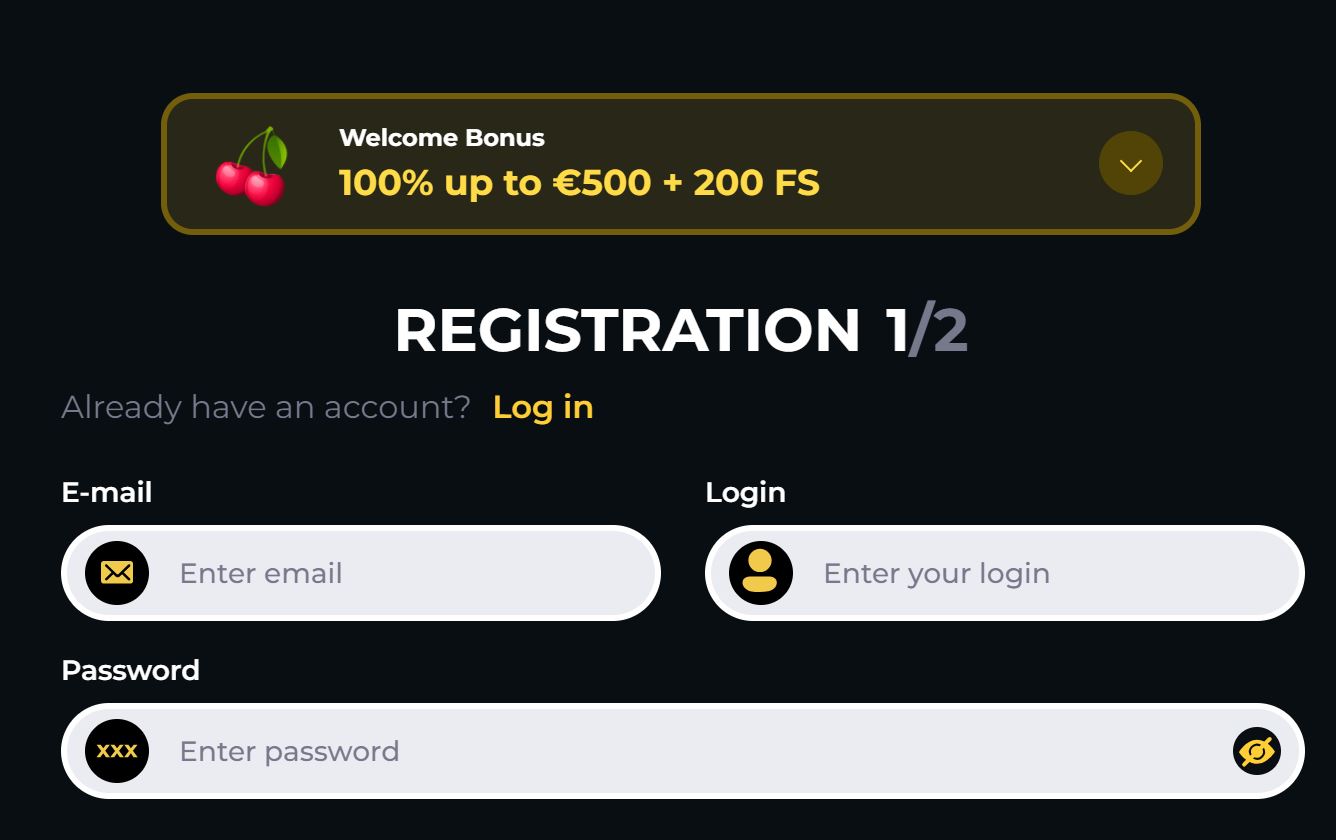The width and height of the screenshot is (1336, 840).
Task: Click the Password field label
Action: tap(130, 670)
